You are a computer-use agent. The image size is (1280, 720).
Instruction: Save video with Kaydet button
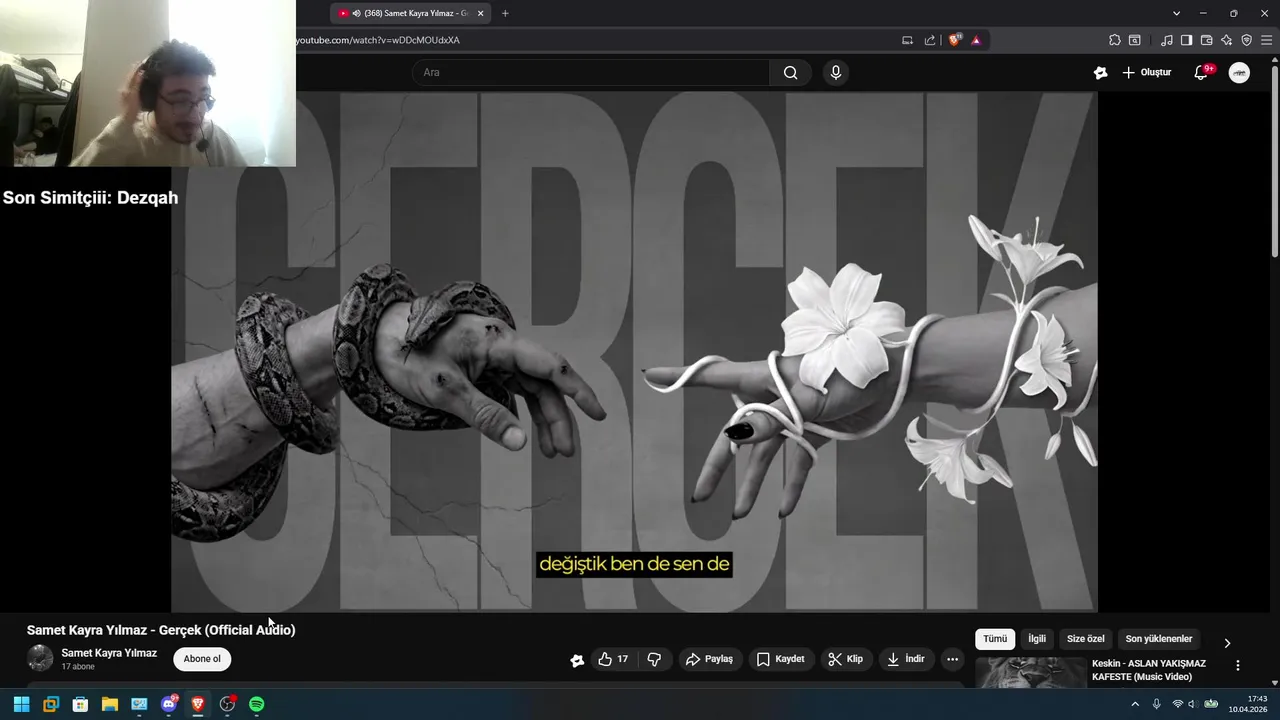[x=780, y=659]
